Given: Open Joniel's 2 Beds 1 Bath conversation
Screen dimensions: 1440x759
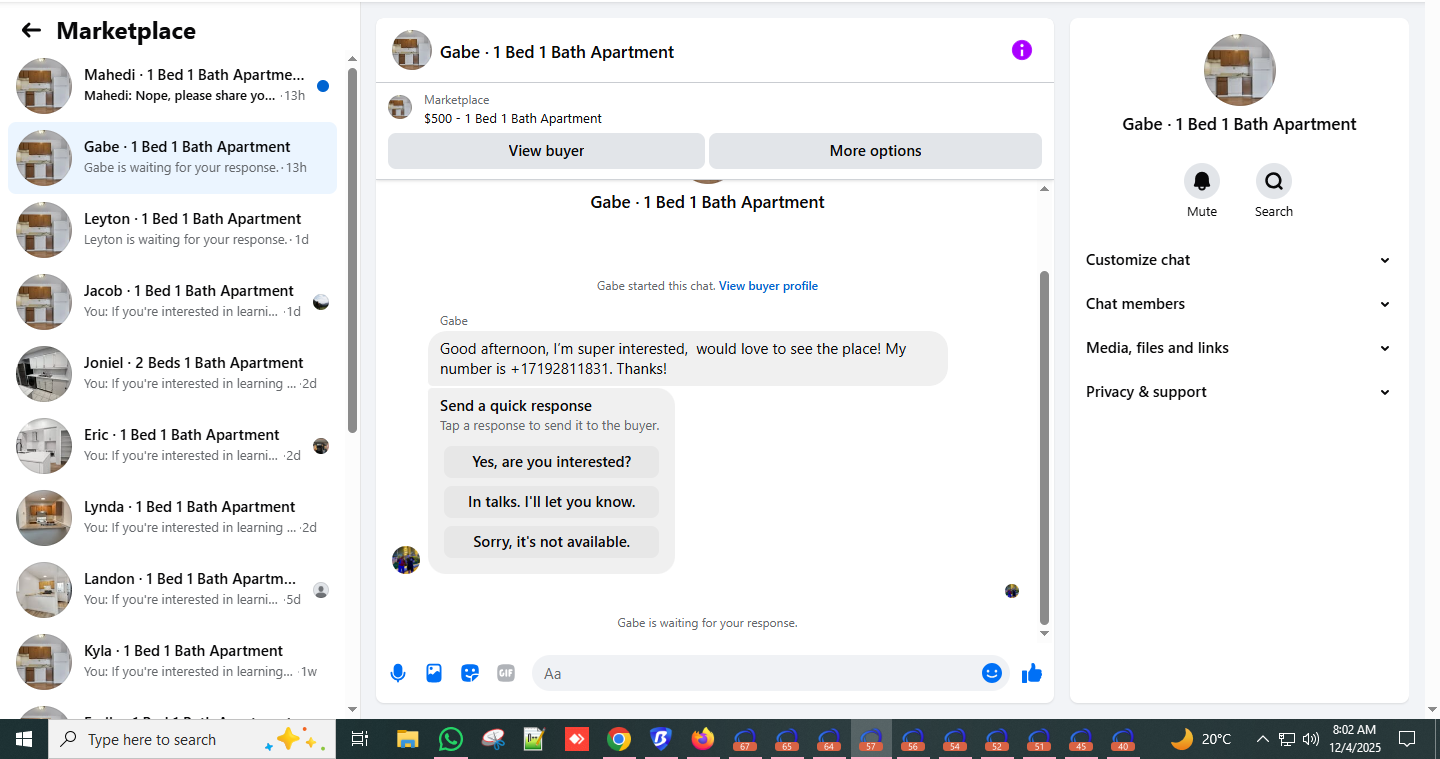Looking at the screenshot, I should click(x=172, y=374).
